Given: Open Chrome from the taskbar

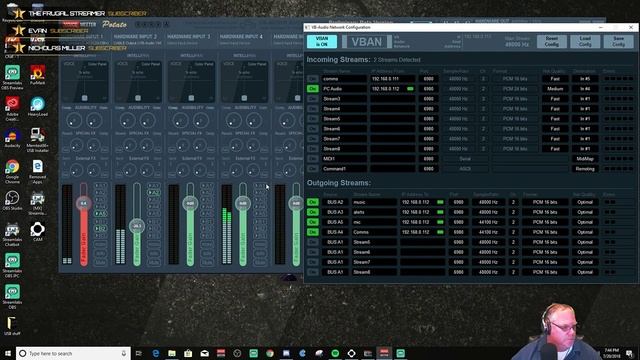Looking at the screenshot, I should pyautogui.click(x=270, y=353).
